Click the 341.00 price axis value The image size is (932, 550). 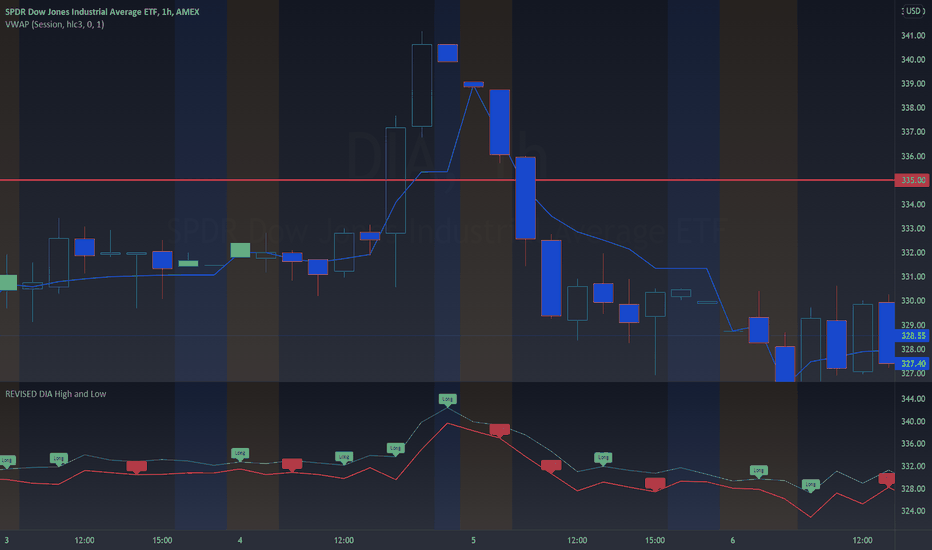pyautogui.click(x=913, y=36)
